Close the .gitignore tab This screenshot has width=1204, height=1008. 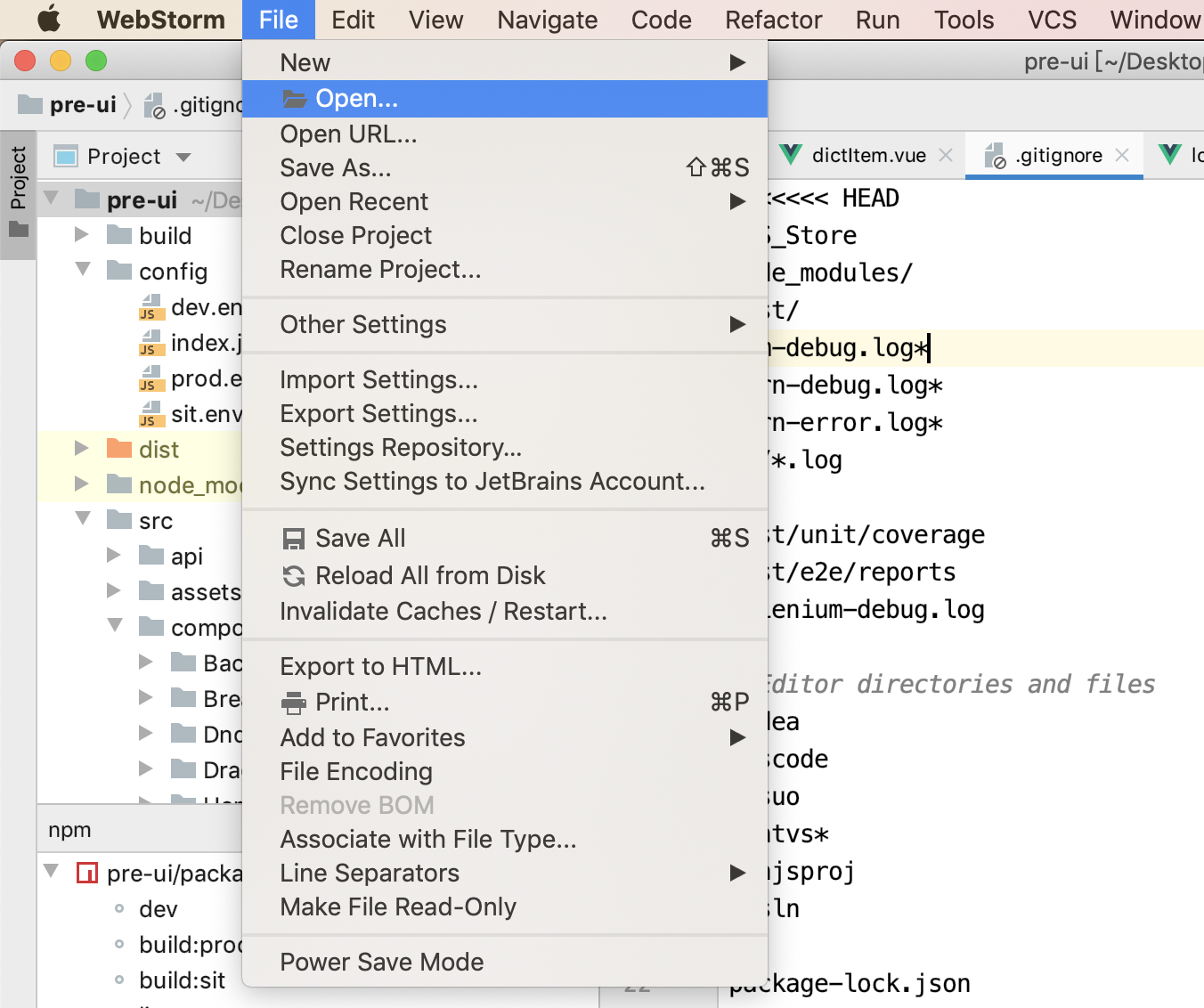tap(1122, 156)
